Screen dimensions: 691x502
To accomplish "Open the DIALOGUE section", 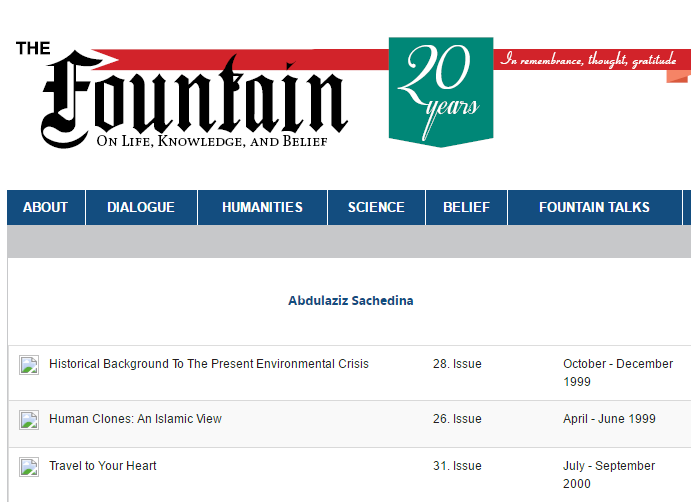I will [141, 207].
